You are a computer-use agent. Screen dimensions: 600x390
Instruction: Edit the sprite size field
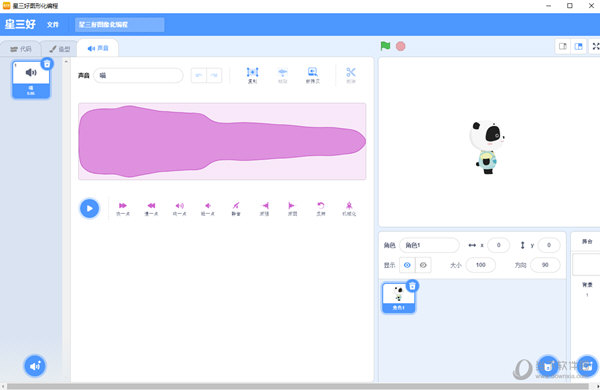(x=481, y=265)
